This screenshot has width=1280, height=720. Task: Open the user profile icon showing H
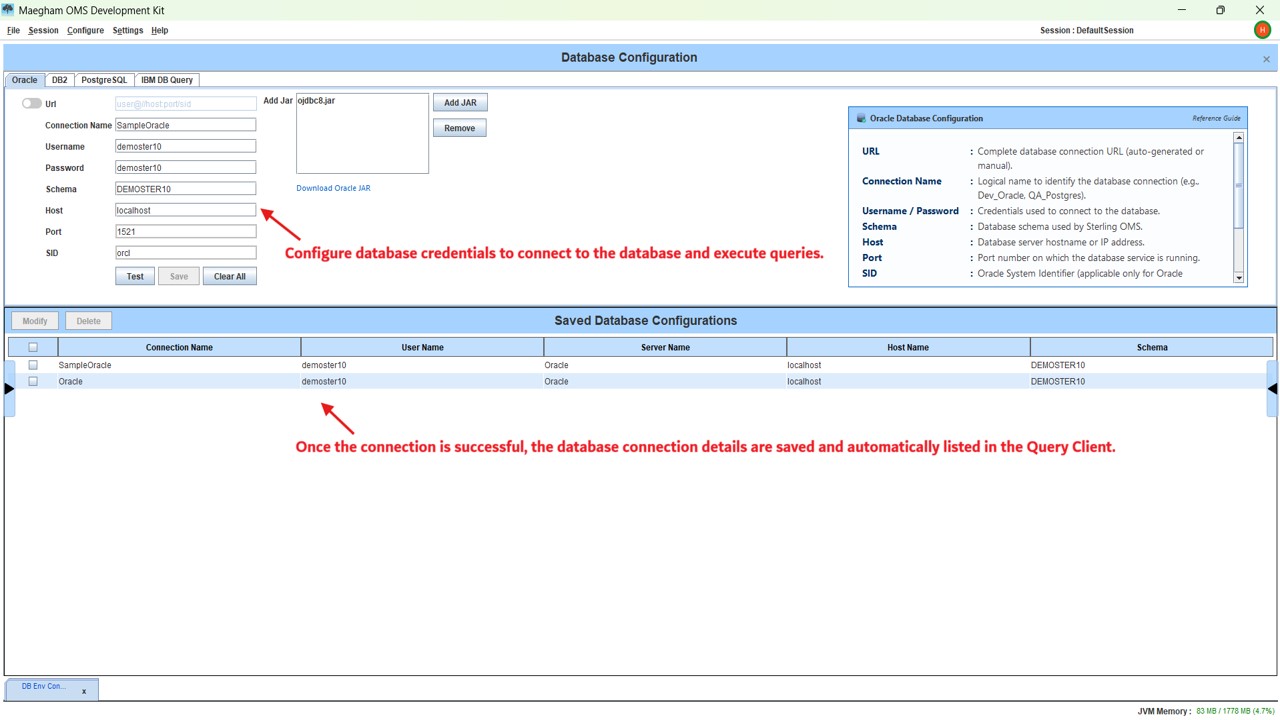[1261, 30]
